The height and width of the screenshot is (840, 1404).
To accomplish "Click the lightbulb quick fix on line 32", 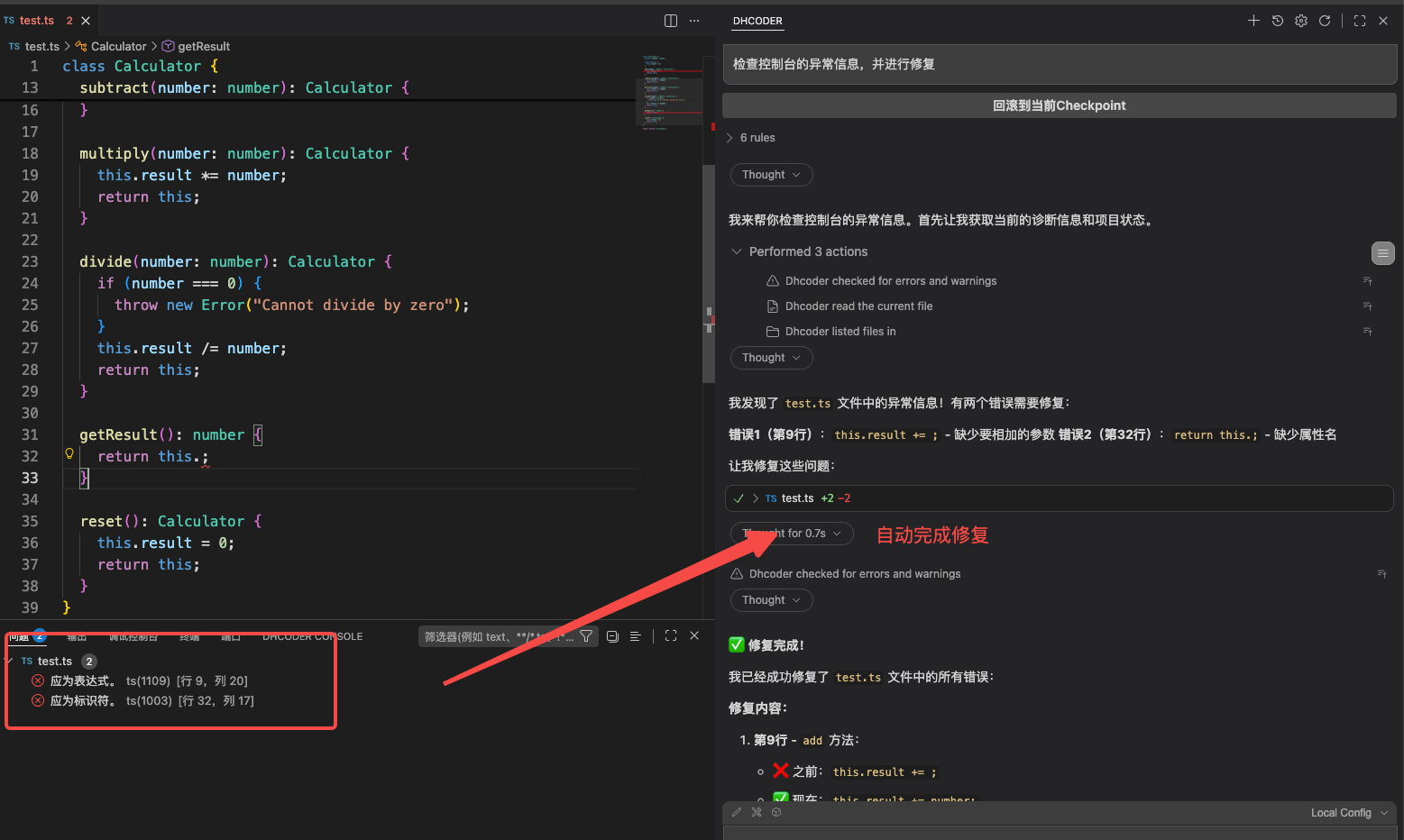I will tap(69, 454).
